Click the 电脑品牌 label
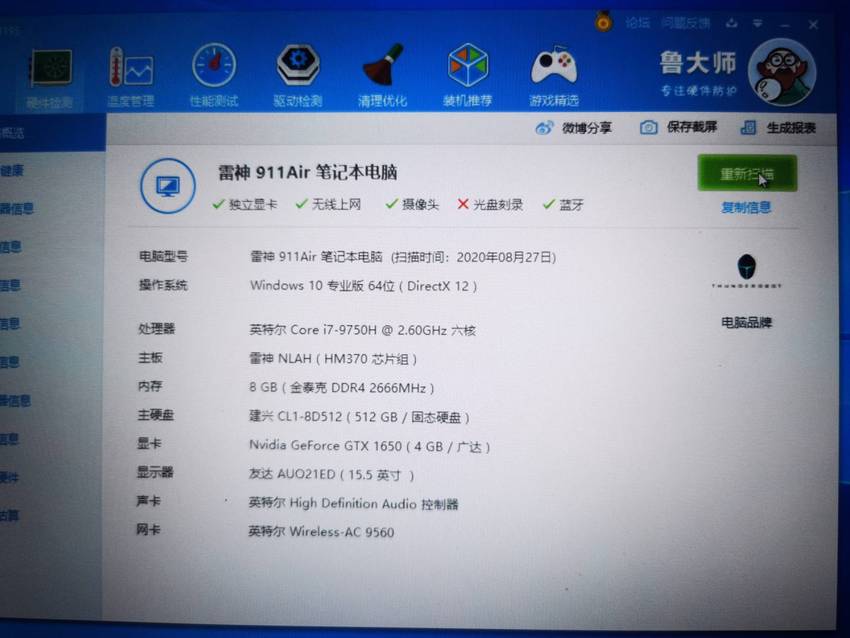The width and height of the screenshot is (850, 638). coord(746,323)
